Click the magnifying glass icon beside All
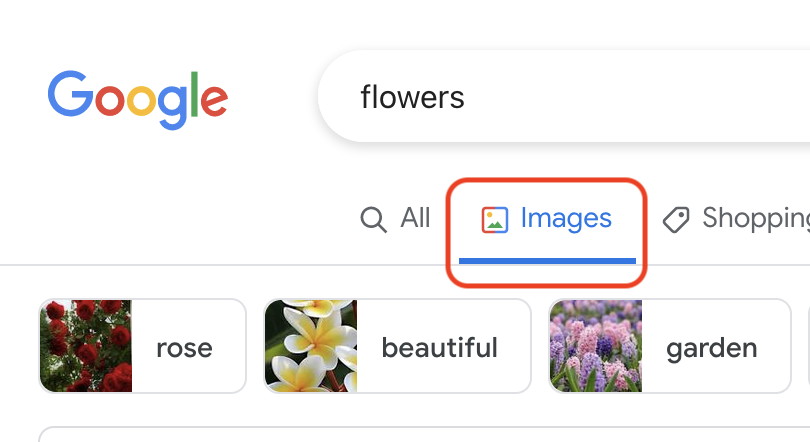The height and width of the screenshot is (442, 810). 373,219
